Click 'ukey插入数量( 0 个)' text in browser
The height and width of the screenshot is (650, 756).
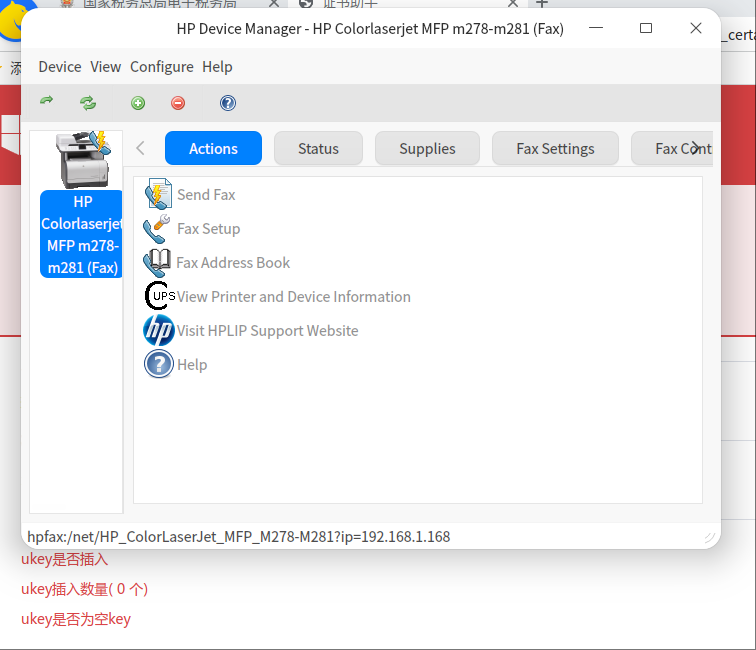click(x=84, y=589)
